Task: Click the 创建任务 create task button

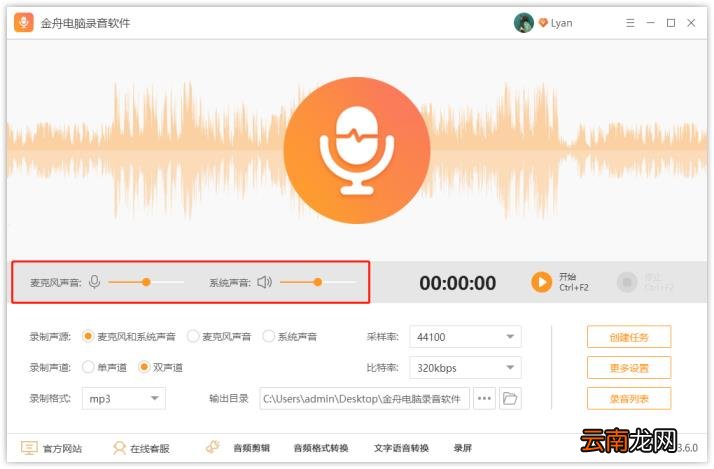Action: pyautogui.click(x=629, y=337)
